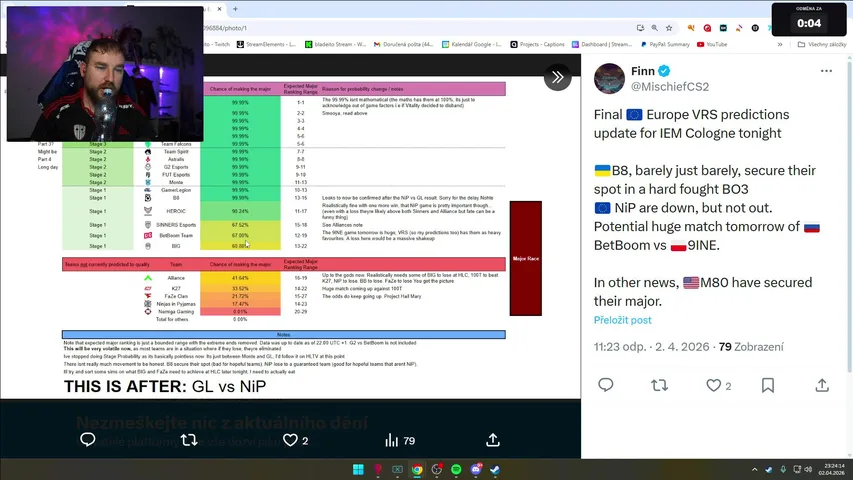Open a new browser tab
Viewport: 853px width, 480px height.
235,9
